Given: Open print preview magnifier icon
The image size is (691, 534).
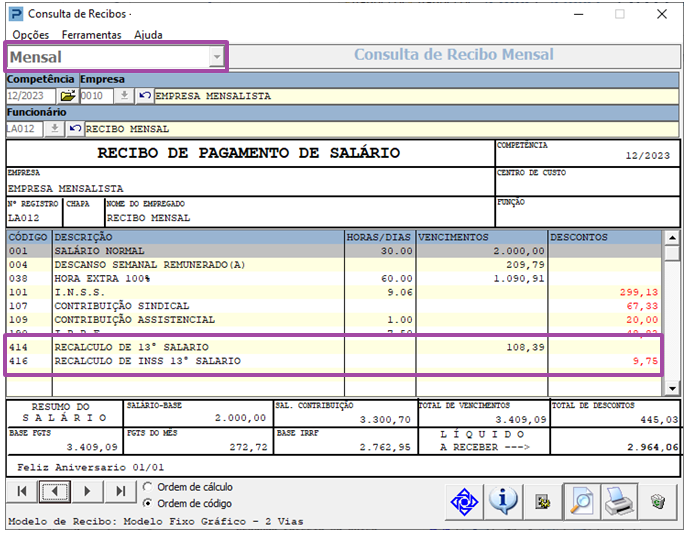Looking at the screenshot, I should 581,502.
